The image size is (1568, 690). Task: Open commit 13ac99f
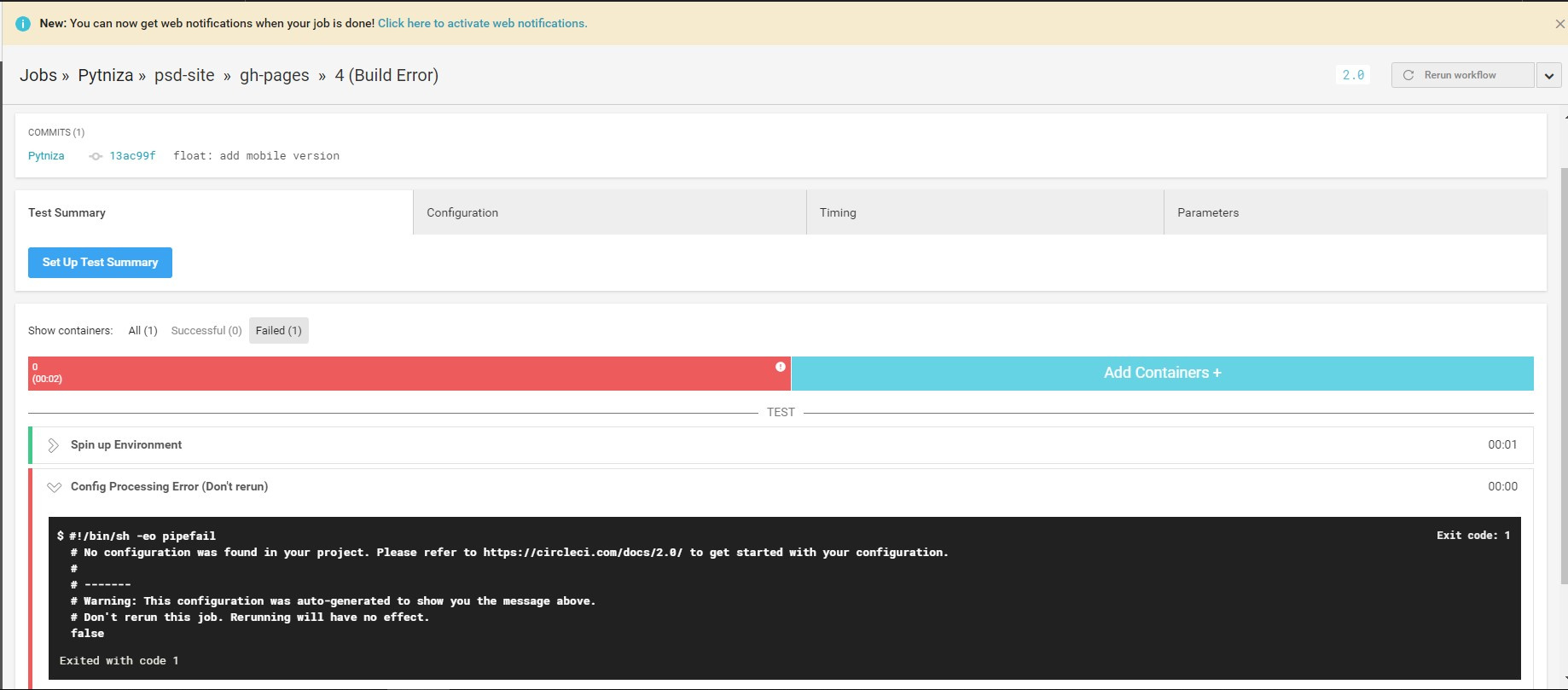click(132, 156)
